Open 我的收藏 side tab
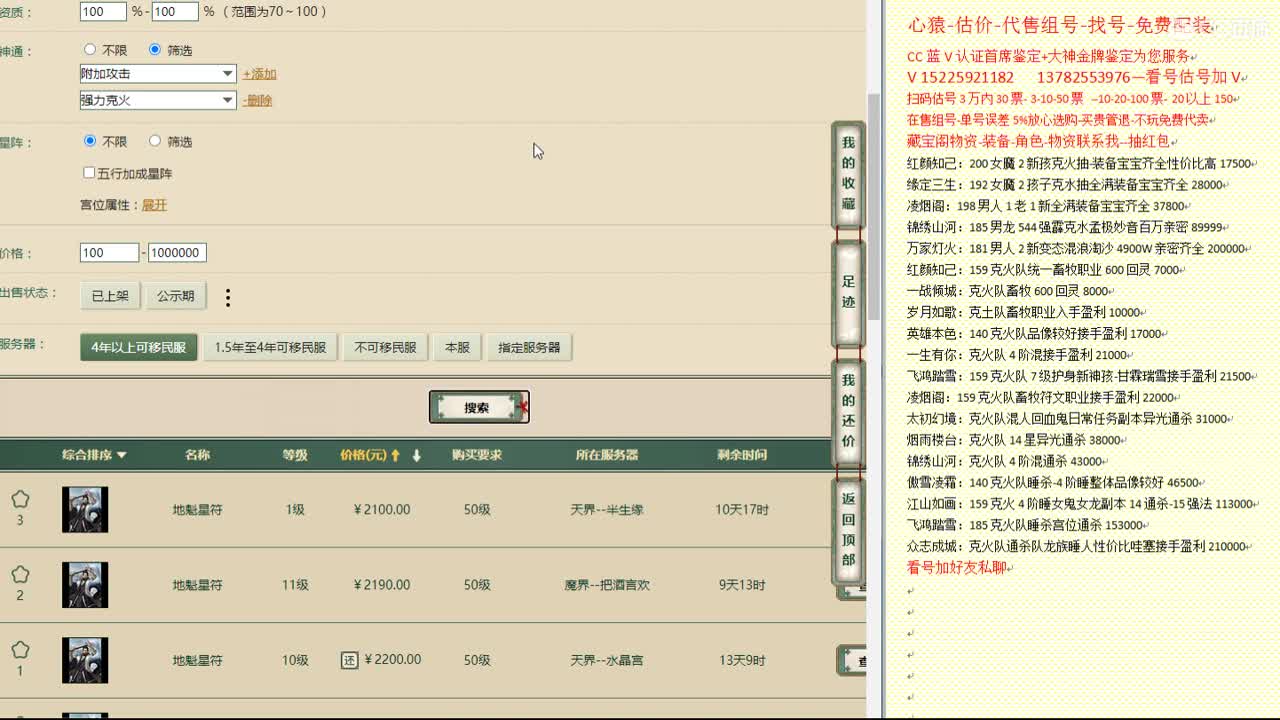The image size is (1280, 720). [848, 174]
